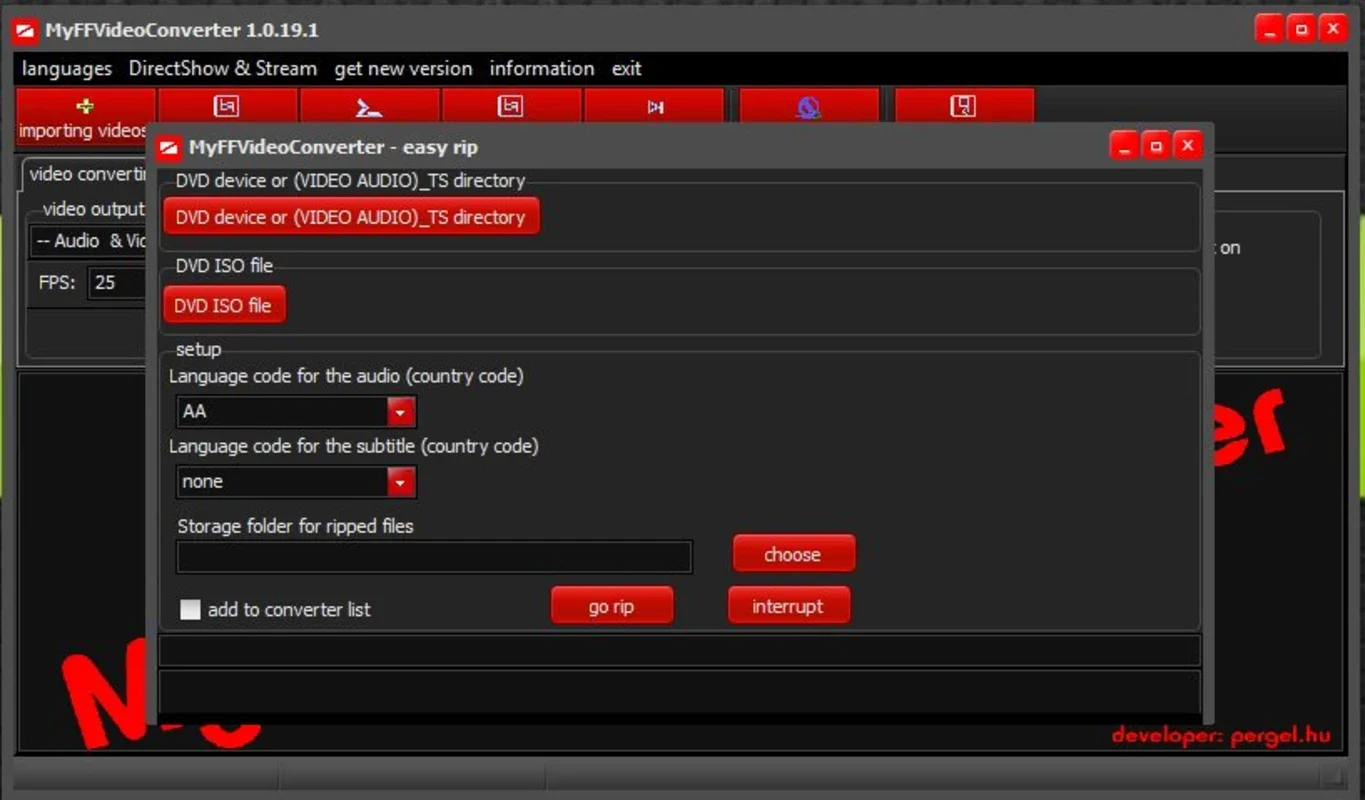Screen dimensions: 1365x800
Task: Click the choose button for storage folder
Action: (x=793, y=554)
